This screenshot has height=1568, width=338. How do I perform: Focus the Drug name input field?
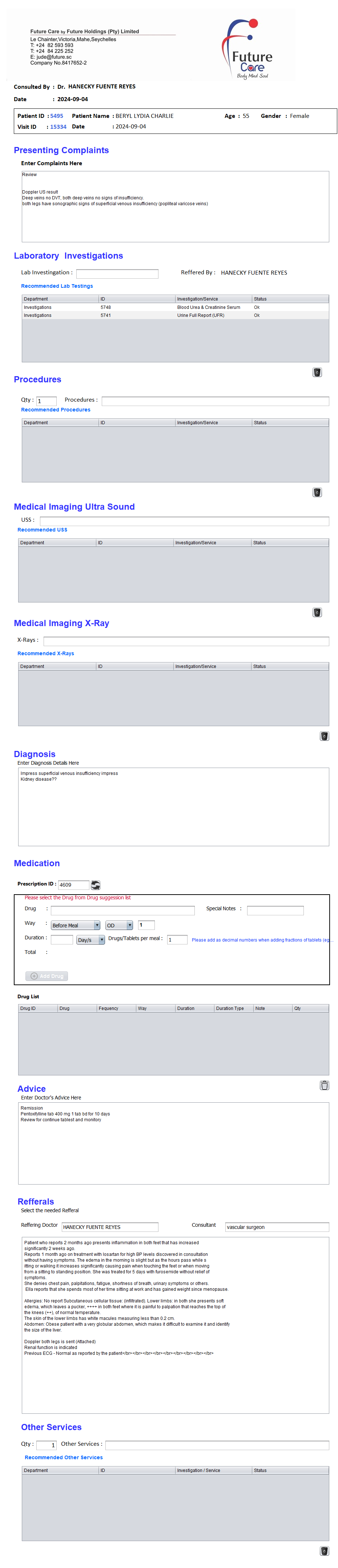[122, 910]
